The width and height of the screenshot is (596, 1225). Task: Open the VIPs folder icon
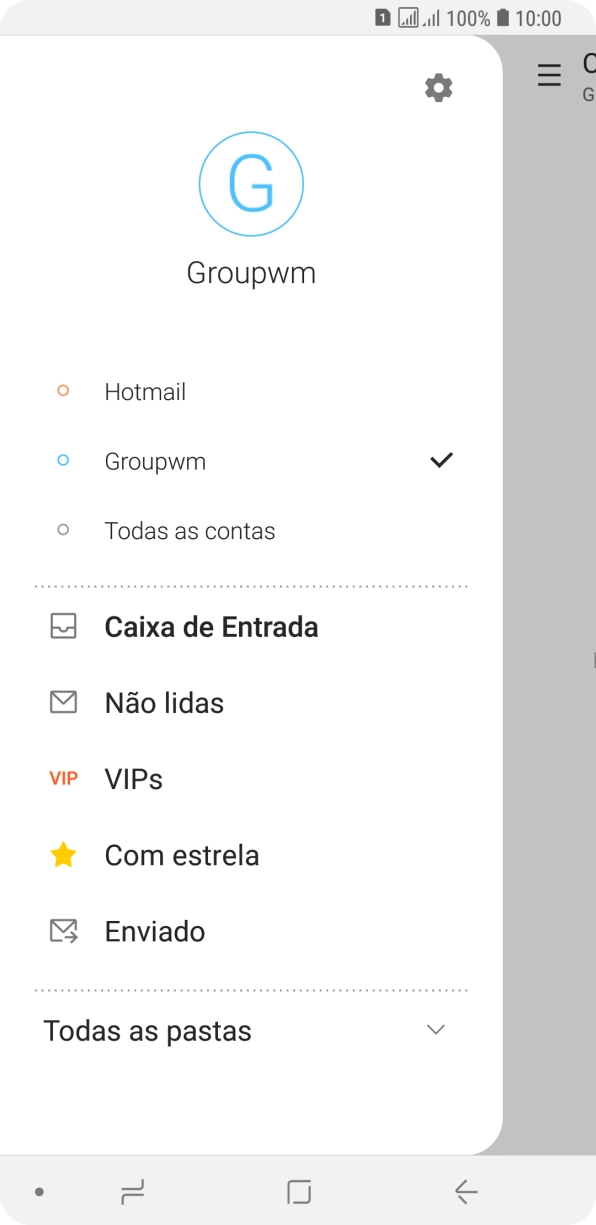63,778
